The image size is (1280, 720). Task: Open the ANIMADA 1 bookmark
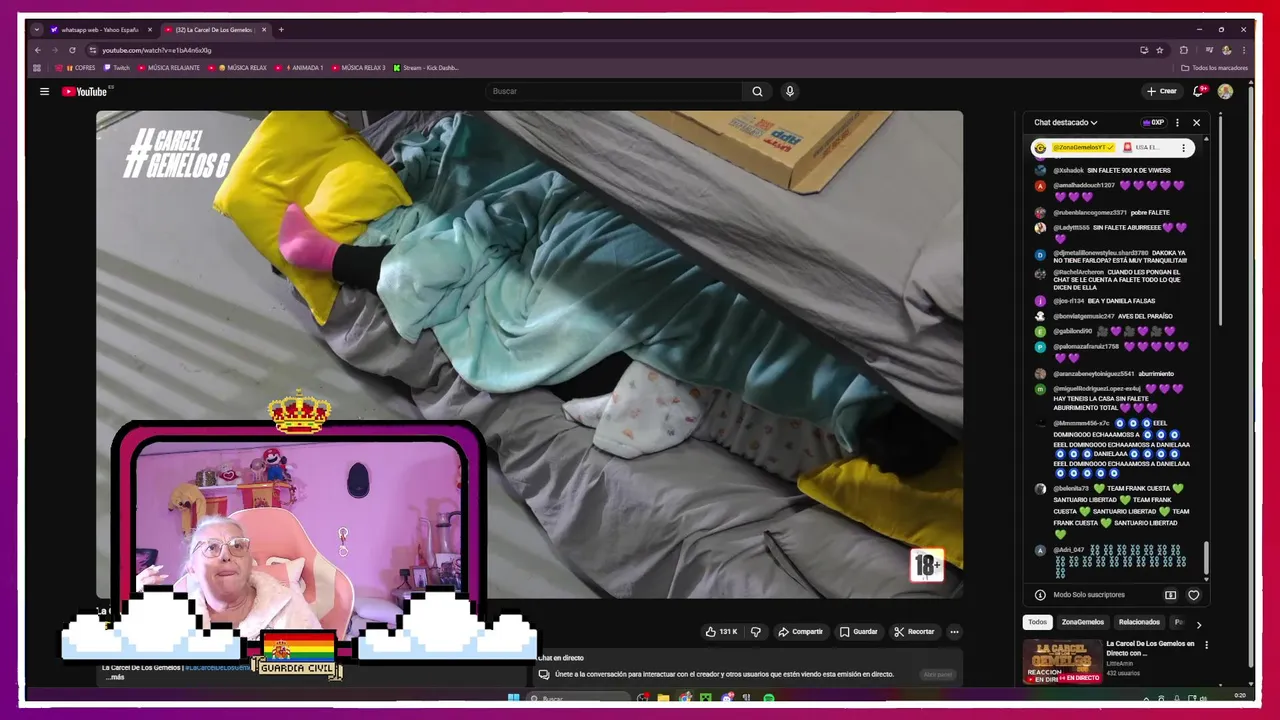pos(300,68)
